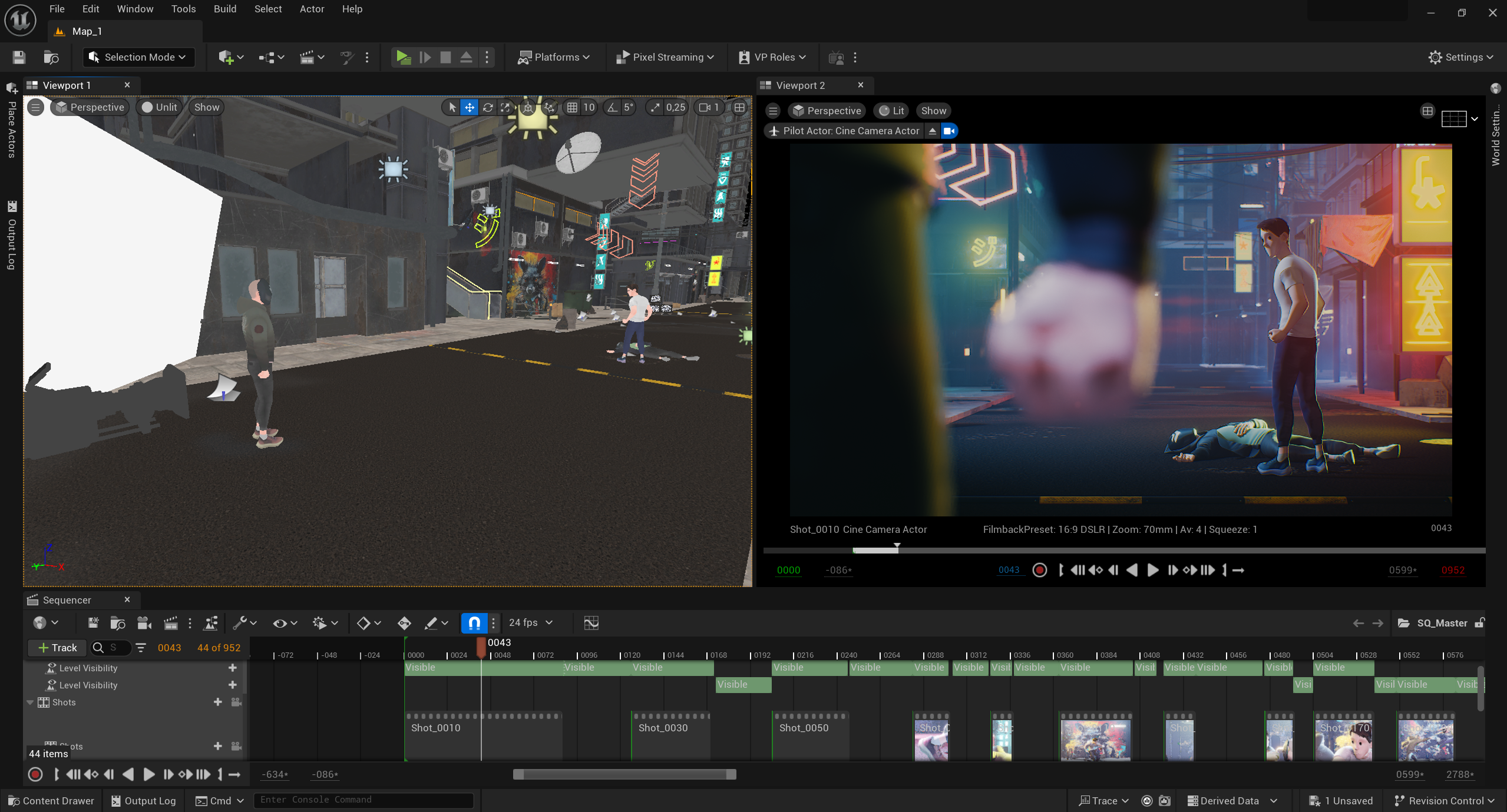This screenshot has height=812, width=1507.
Task: Click the Create Camera icon in Sequencer
Action: [144, 623]
